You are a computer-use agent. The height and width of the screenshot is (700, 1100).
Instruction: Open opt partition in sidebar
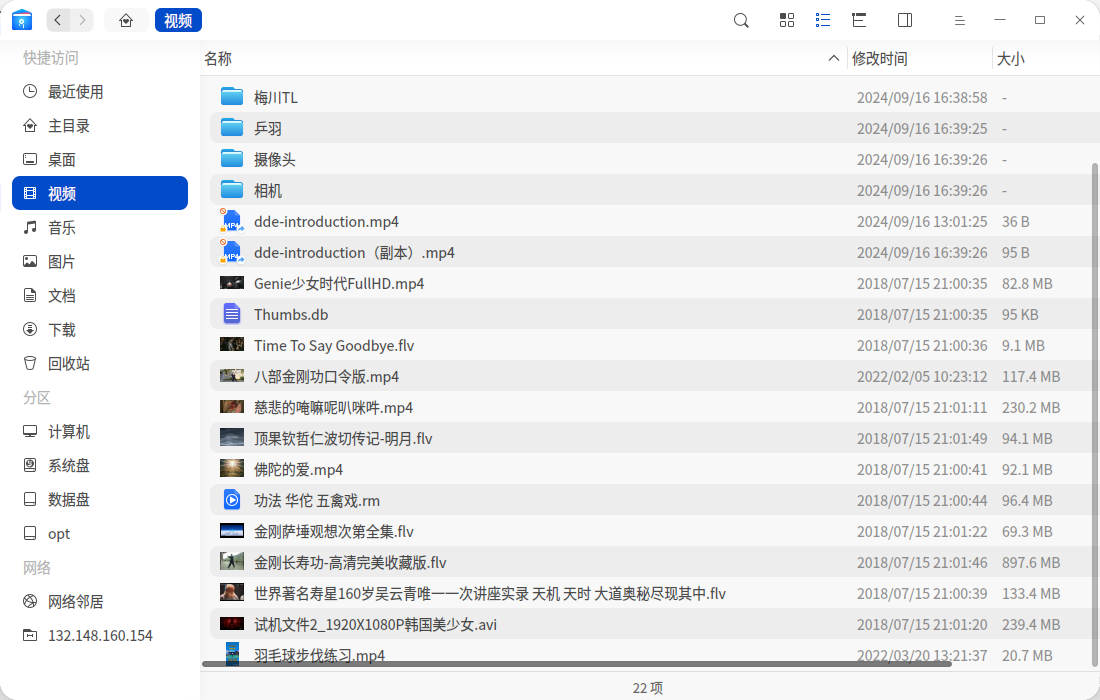pos(100,534)
